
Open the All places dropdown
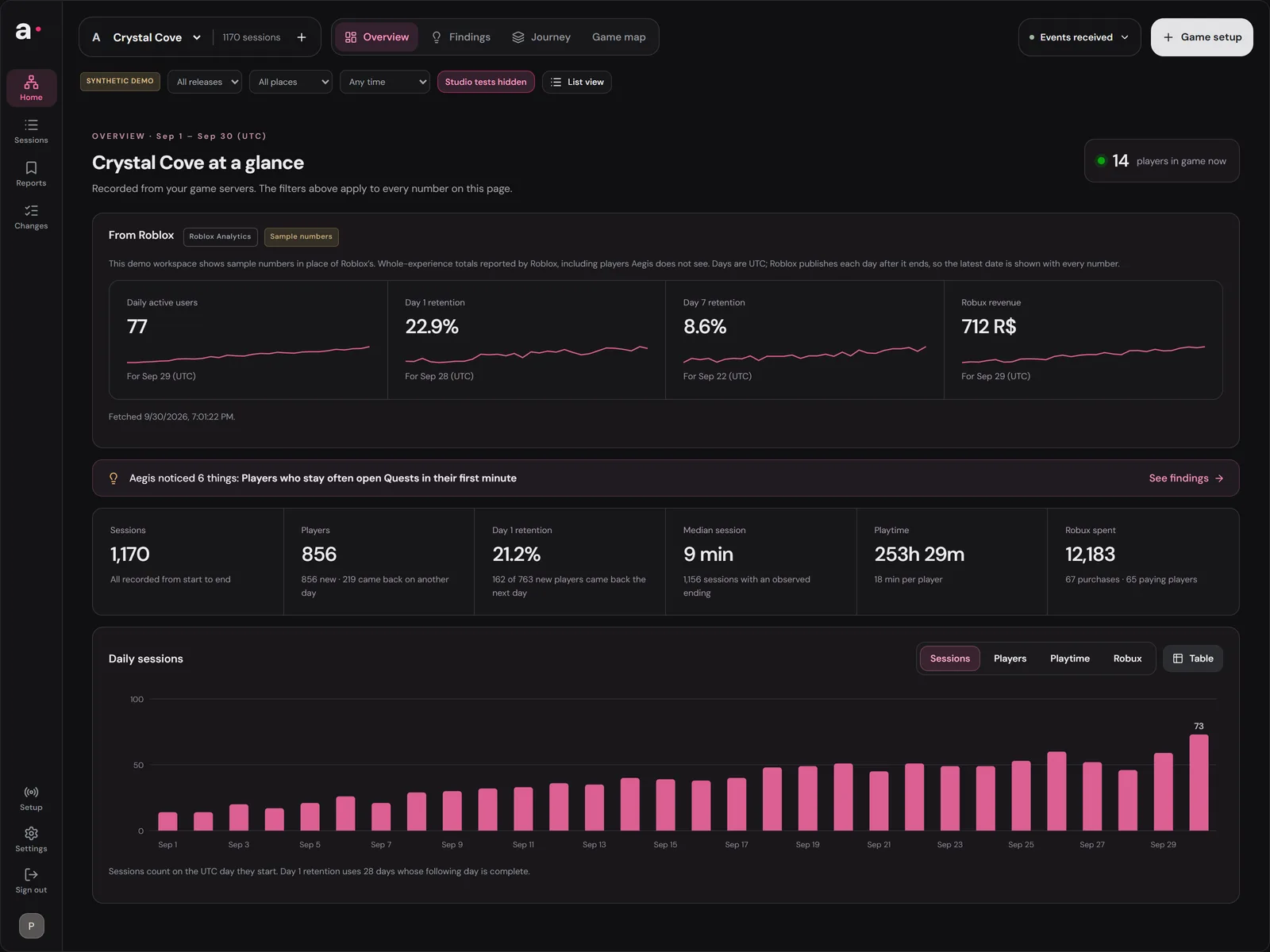291,82
